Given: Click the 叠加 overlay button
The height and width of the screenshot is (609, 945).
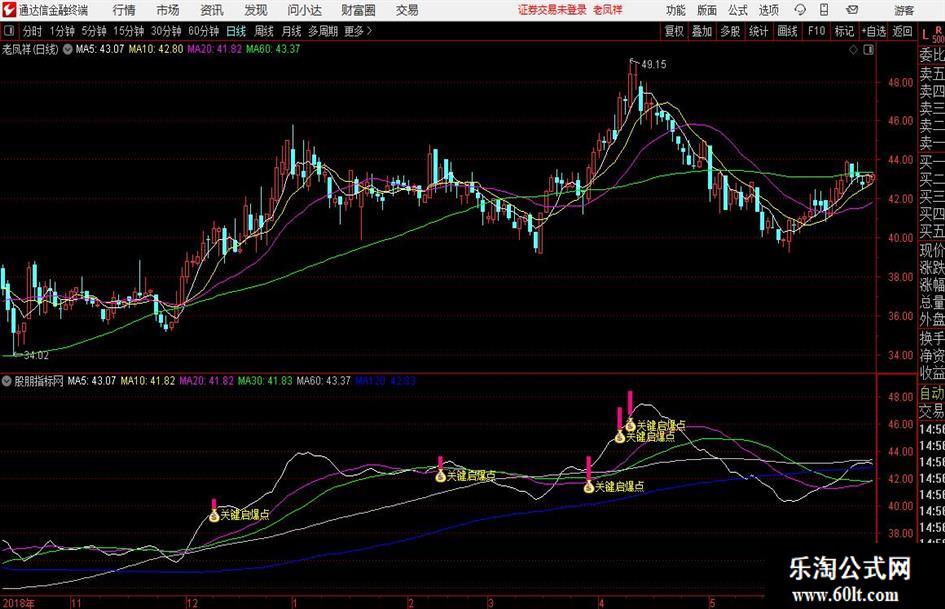Looking at the screenshot, I should pos(702,31).
